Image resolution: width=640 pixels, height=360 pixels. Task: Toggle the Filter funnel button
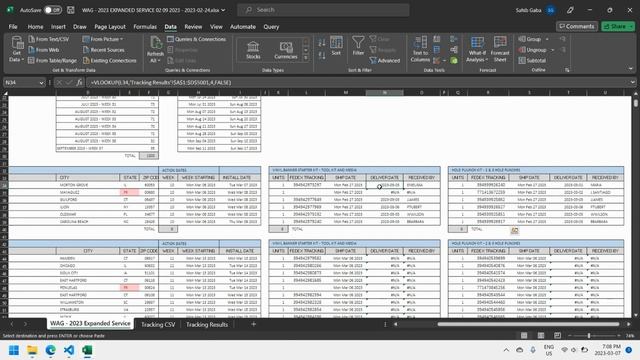(358, 46)
